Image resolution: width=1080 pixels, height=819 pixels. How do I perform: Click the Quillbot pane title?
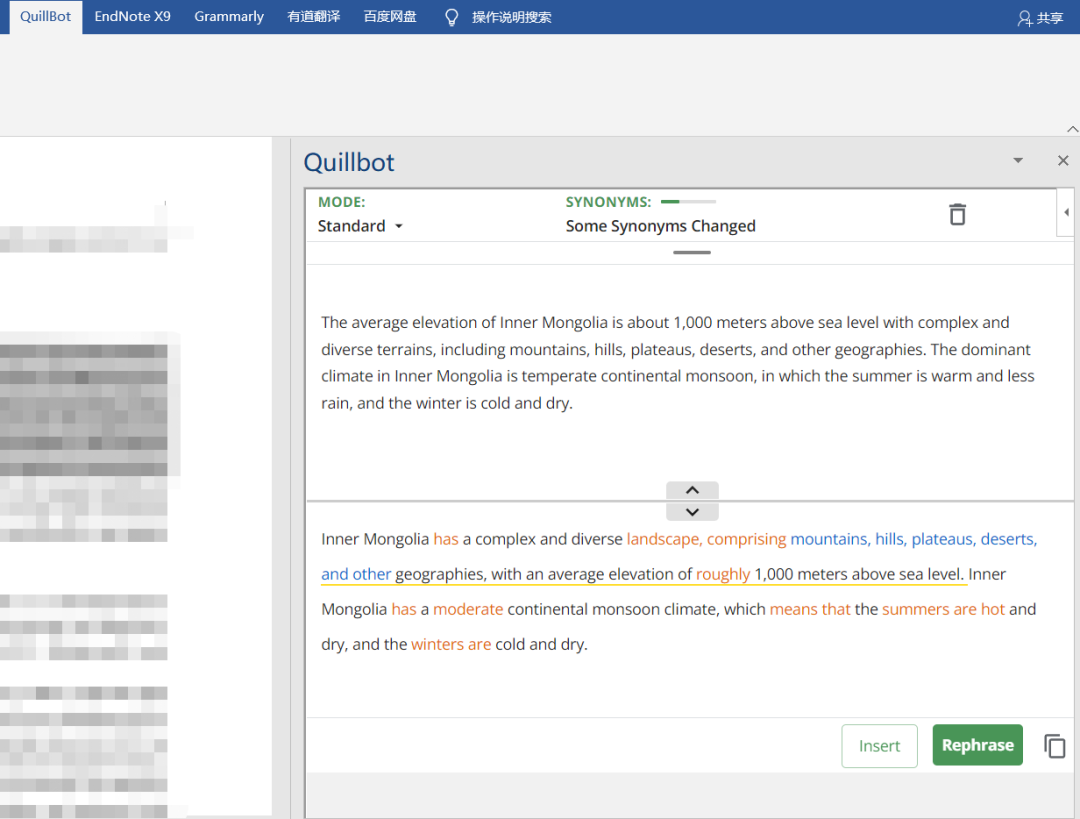[349, 163]
